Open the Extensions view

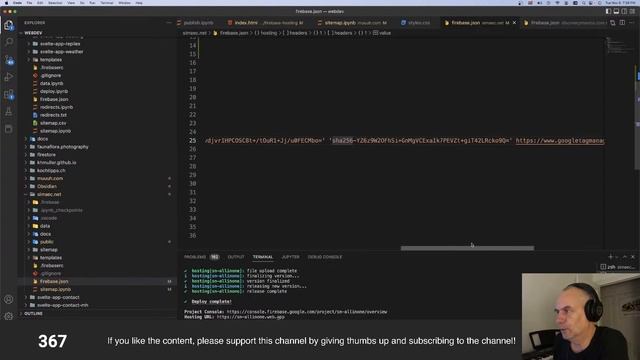click(9, 94)
